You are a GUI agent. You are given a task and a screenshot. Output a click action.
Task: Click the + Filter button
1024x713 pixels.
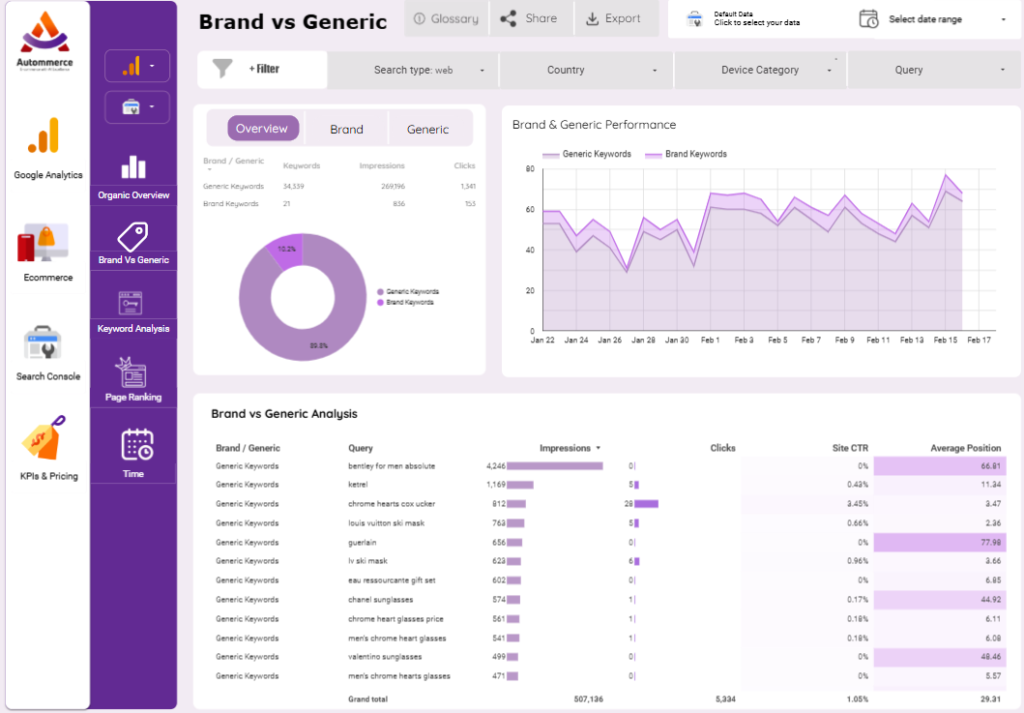(262, 69)
